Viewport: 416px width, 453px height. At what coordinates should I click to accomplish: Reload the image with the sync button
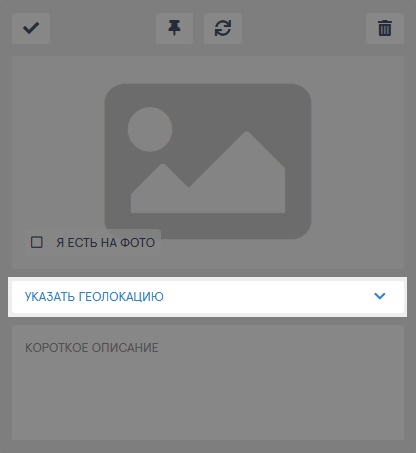(223, 28)
